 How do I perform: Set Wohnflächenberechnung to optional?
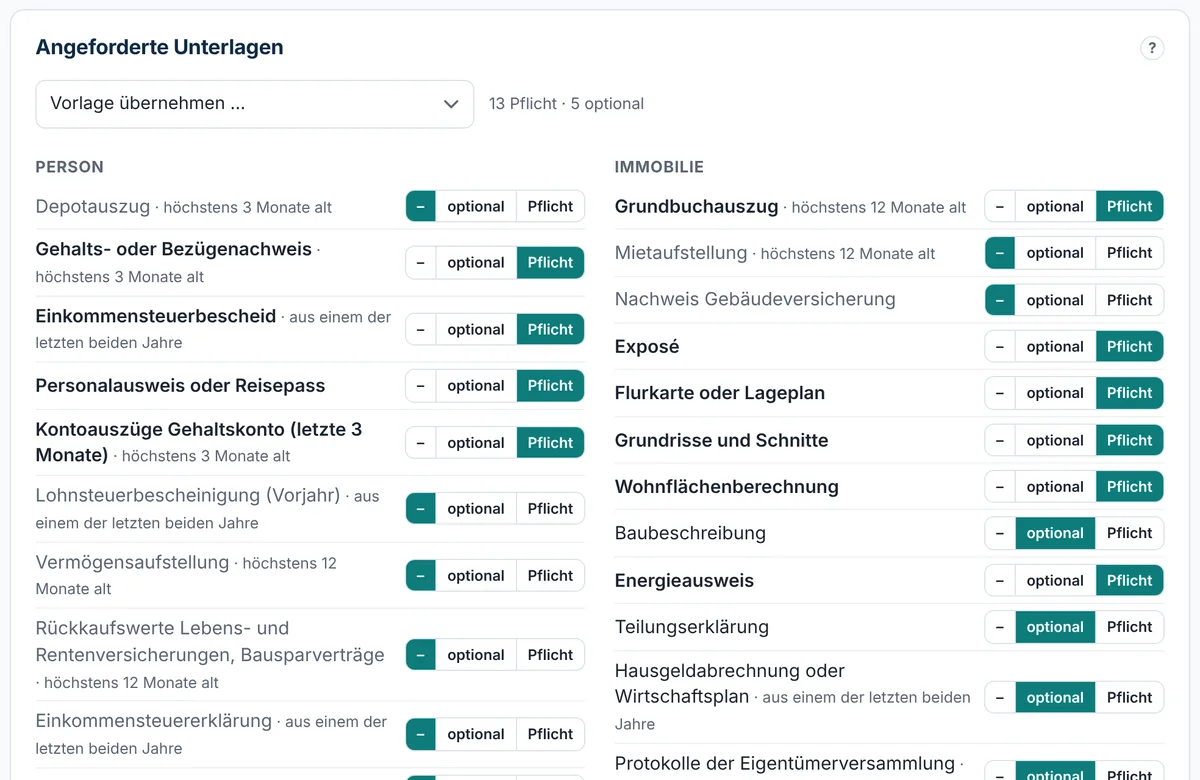(1055, 487)
